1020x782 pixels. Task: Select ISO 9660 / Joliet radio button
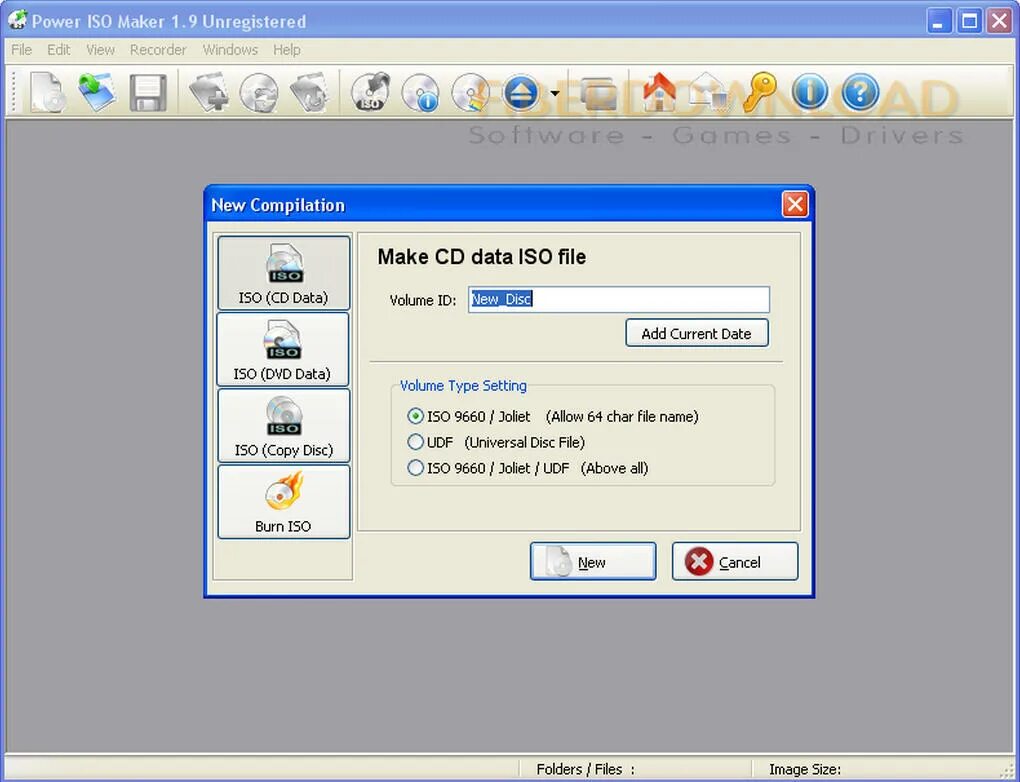click(415, 416)
